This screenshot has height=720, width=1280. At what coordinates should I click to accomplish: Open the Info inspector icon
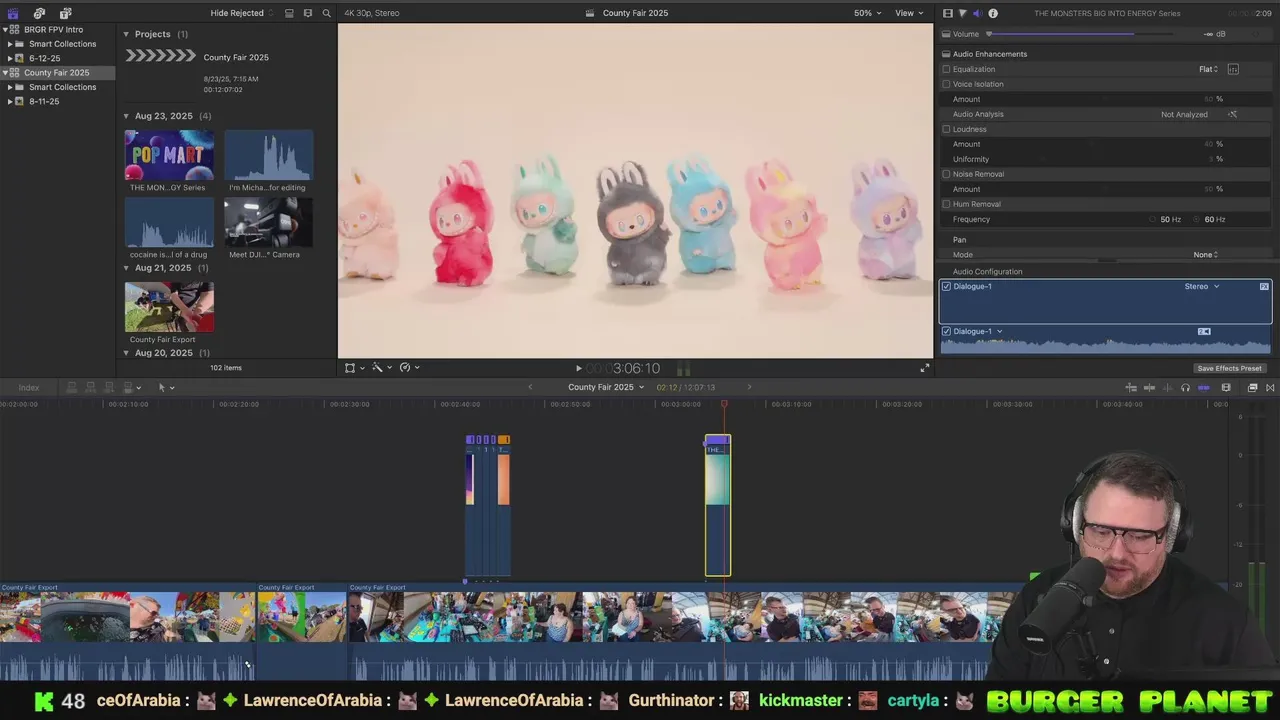993,13
